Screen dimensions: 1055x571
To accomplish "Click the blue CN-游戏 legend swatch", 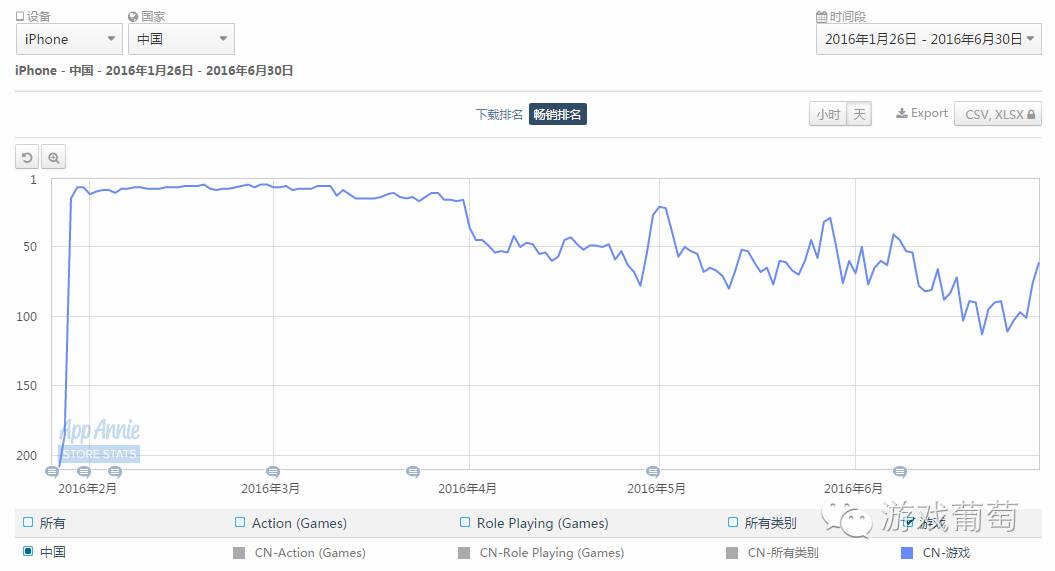I will click(x=907, y=552).
